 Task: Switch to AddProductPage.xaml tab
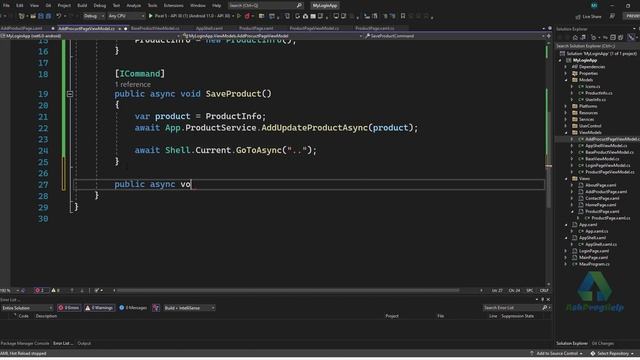22,29
